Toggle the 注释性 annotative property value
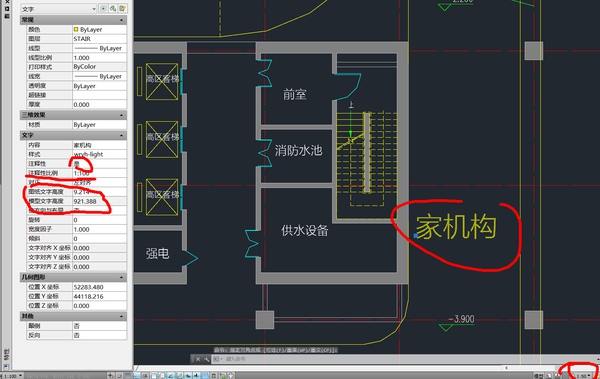This screenshot has width=600, height=379. pos(99,163)
